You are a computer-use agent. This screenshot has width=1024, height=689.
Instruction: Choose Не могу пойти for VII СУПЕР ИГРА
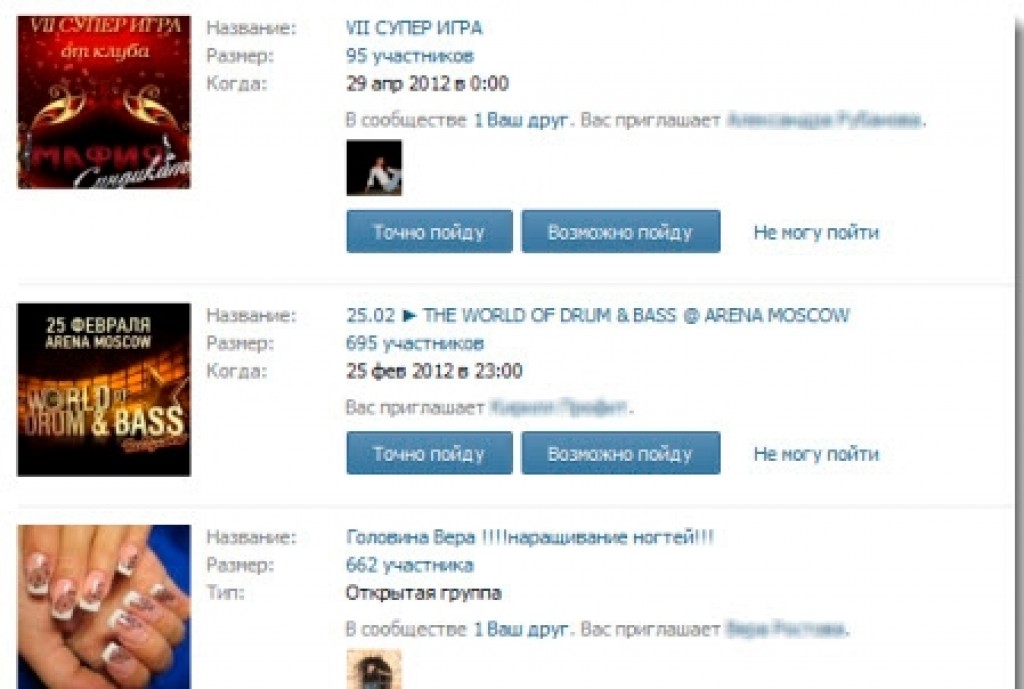pos(816,232)
